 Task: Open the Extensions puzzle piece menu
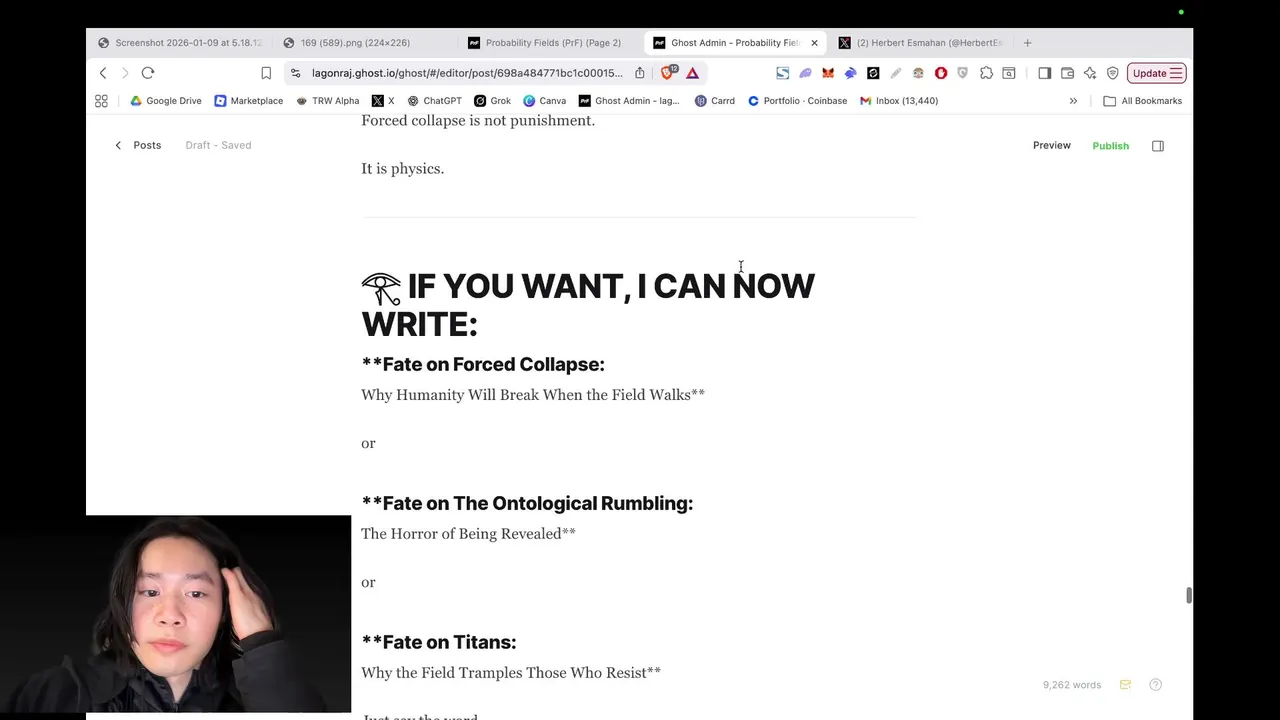tap(986, 73)
